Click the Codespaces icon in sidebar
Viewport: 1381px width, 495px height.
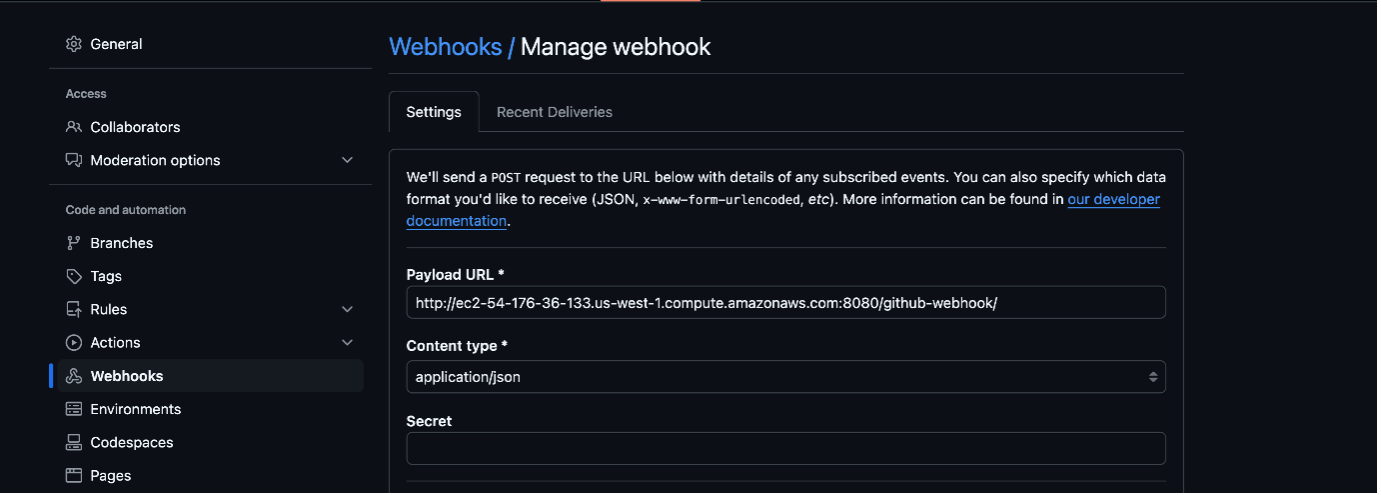click(73, 442)
